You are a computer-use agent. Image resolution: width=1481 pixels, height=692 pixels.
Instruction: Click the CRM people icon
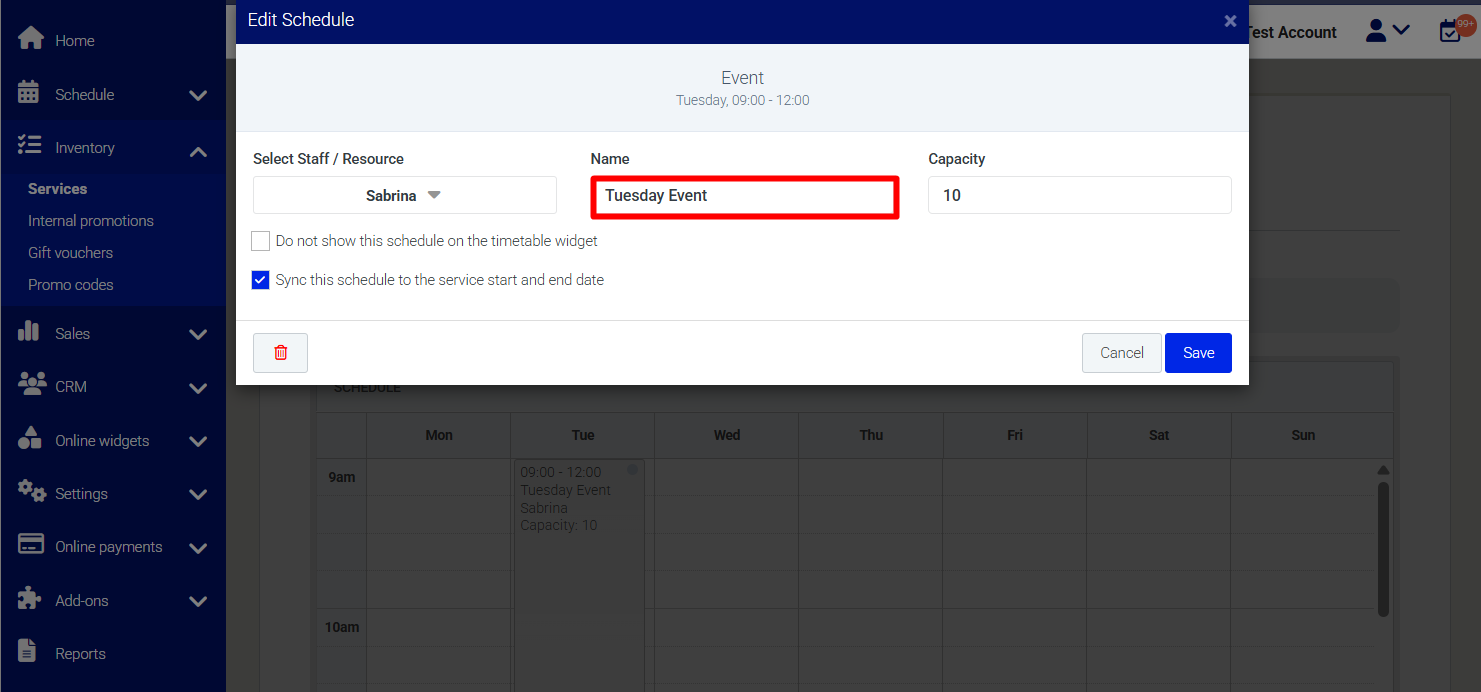pyautogui.click(x=31, y=385)
